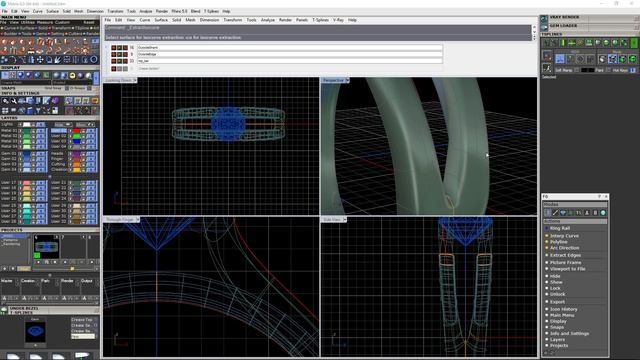Click the rightmost green sphere icon in T-Splines panel

[633, 59]
